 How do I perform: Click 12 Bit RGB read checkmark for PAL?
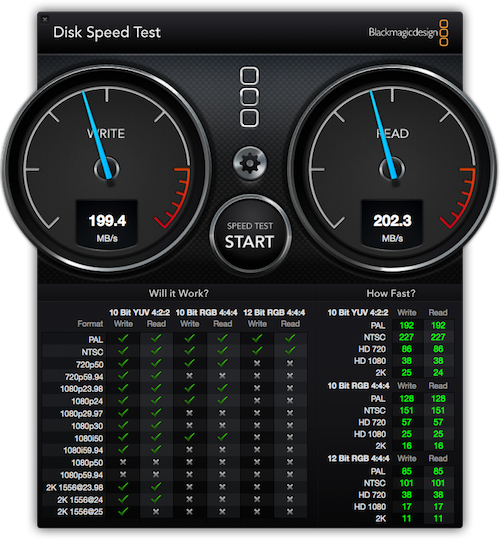click(290, 339)
